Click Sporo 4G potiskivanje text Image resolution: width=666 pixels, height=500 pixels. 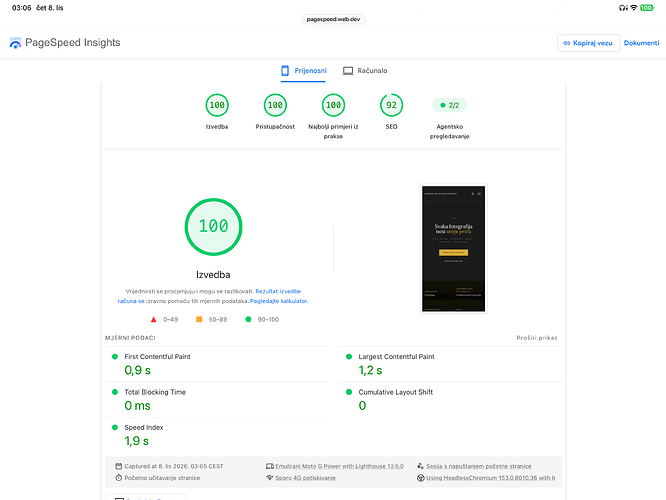(x=305, y=477)
